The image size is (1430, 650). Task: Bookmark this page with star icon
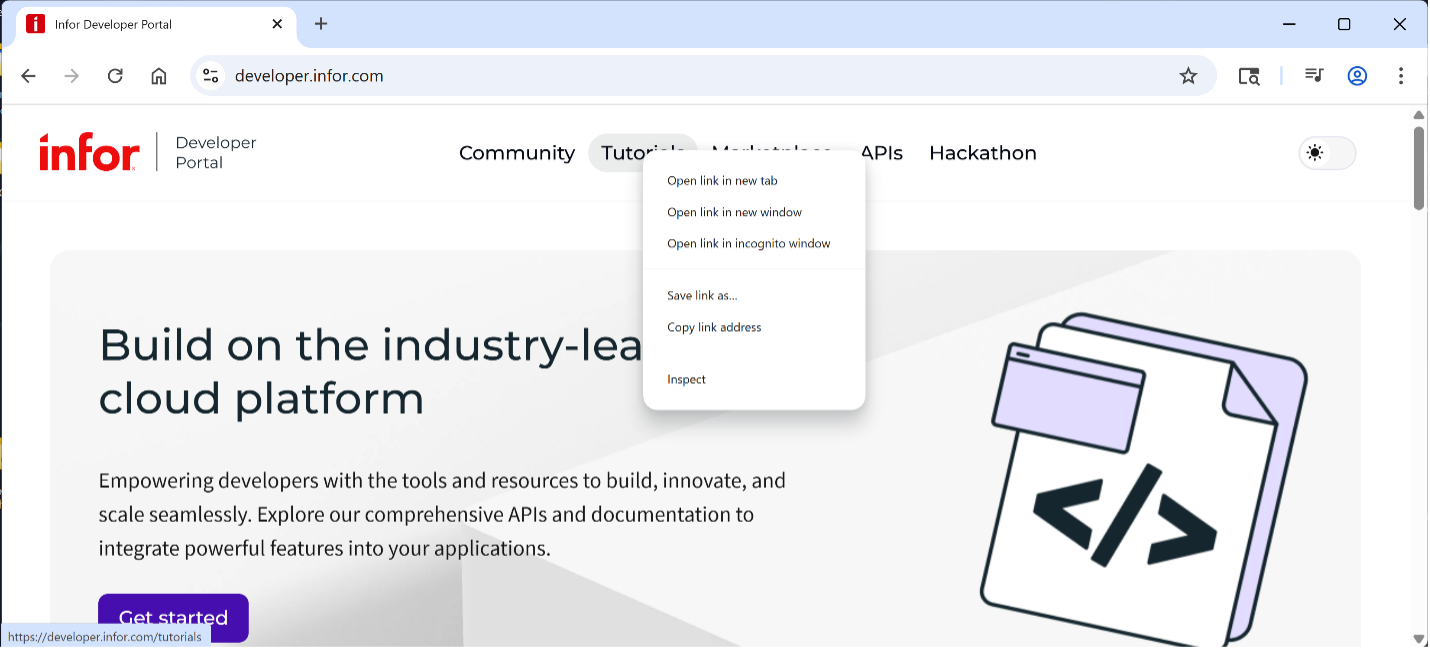1188,76
